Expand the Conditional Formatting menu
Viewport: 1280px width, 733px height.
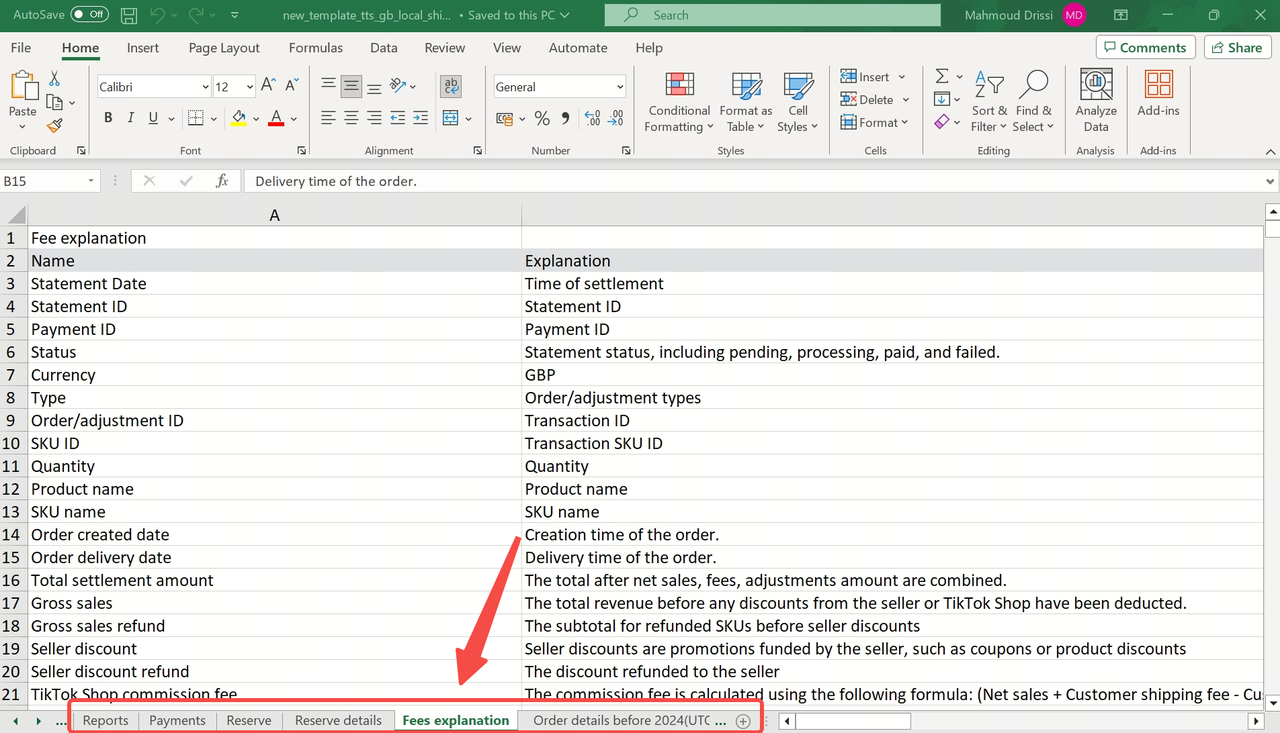coord(679,101)
